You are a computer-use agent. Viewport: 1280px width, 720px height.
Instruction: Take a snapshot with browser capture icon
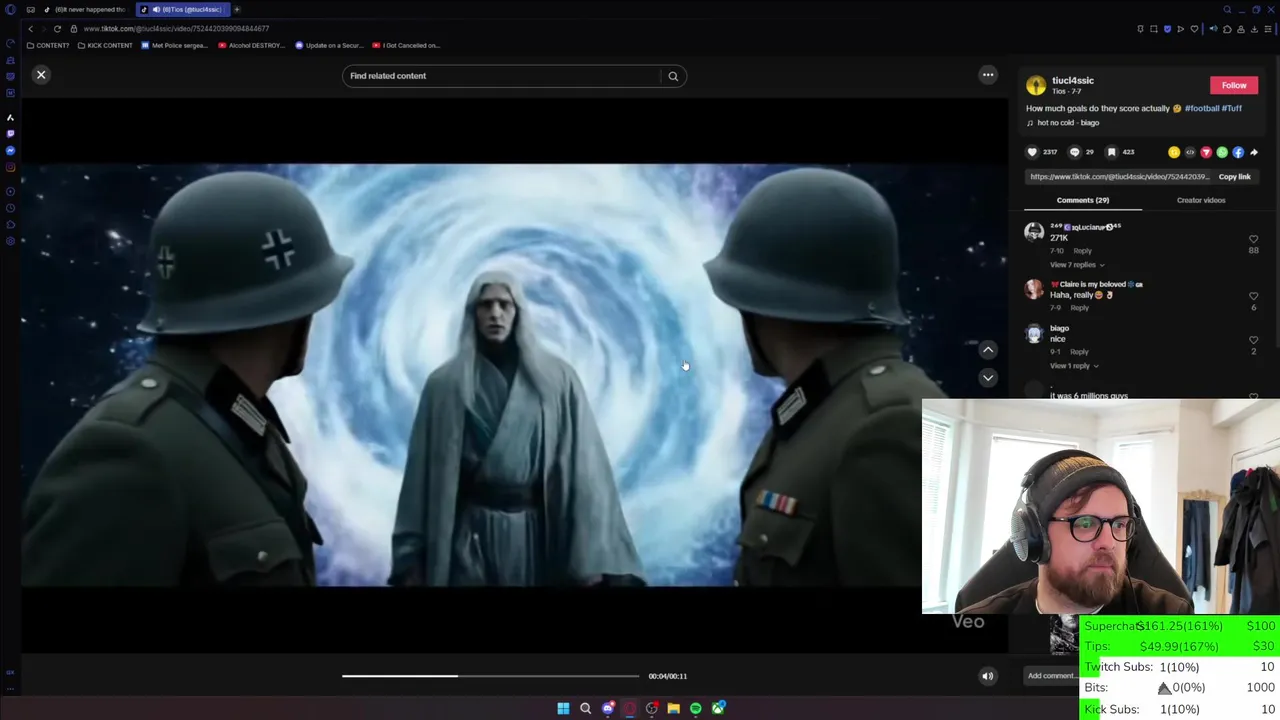pos(1154,29)
